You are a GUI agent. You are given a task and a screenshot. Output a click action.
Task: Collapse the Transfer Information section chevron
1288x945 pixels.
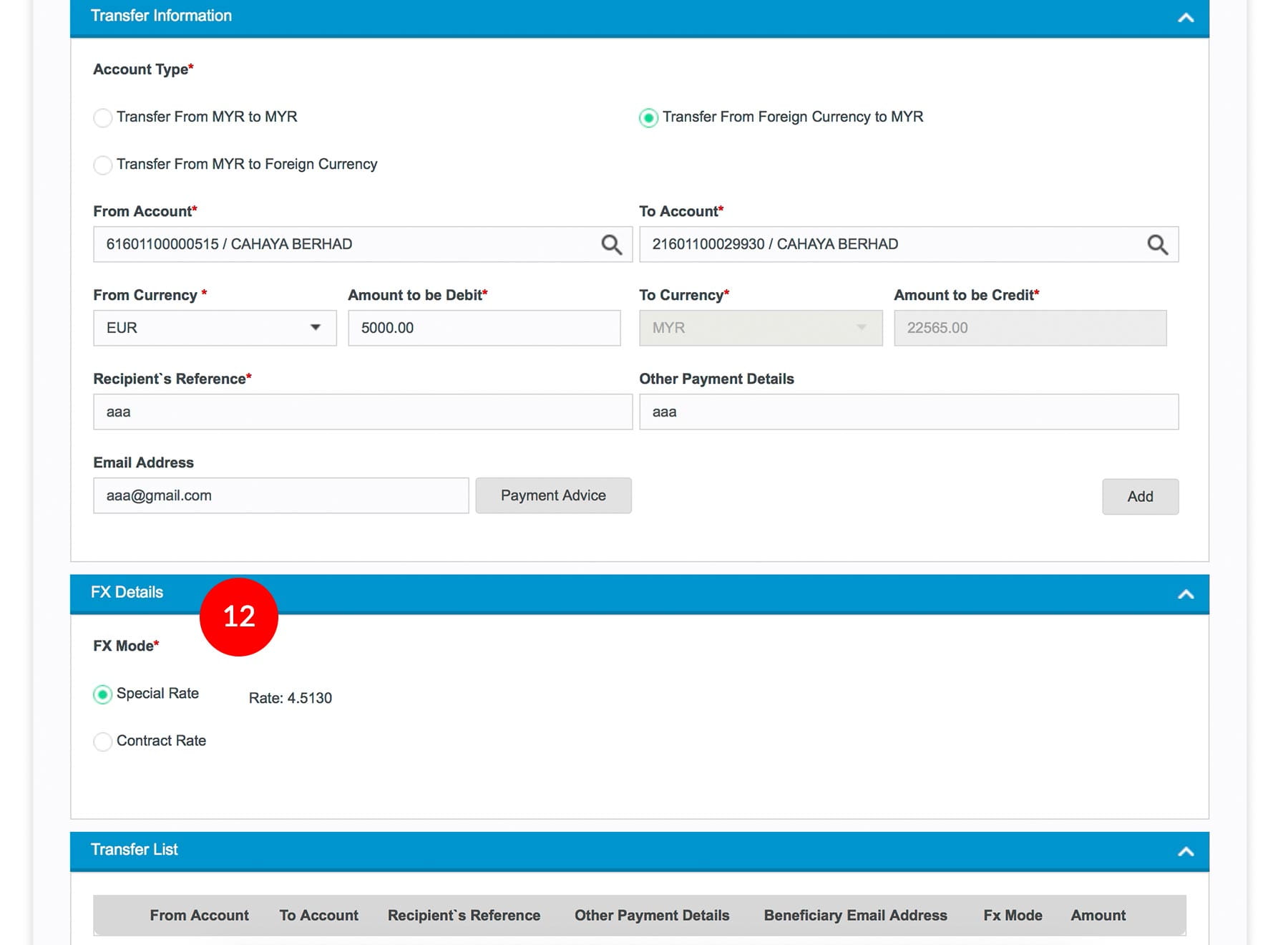pos(1186,18)
